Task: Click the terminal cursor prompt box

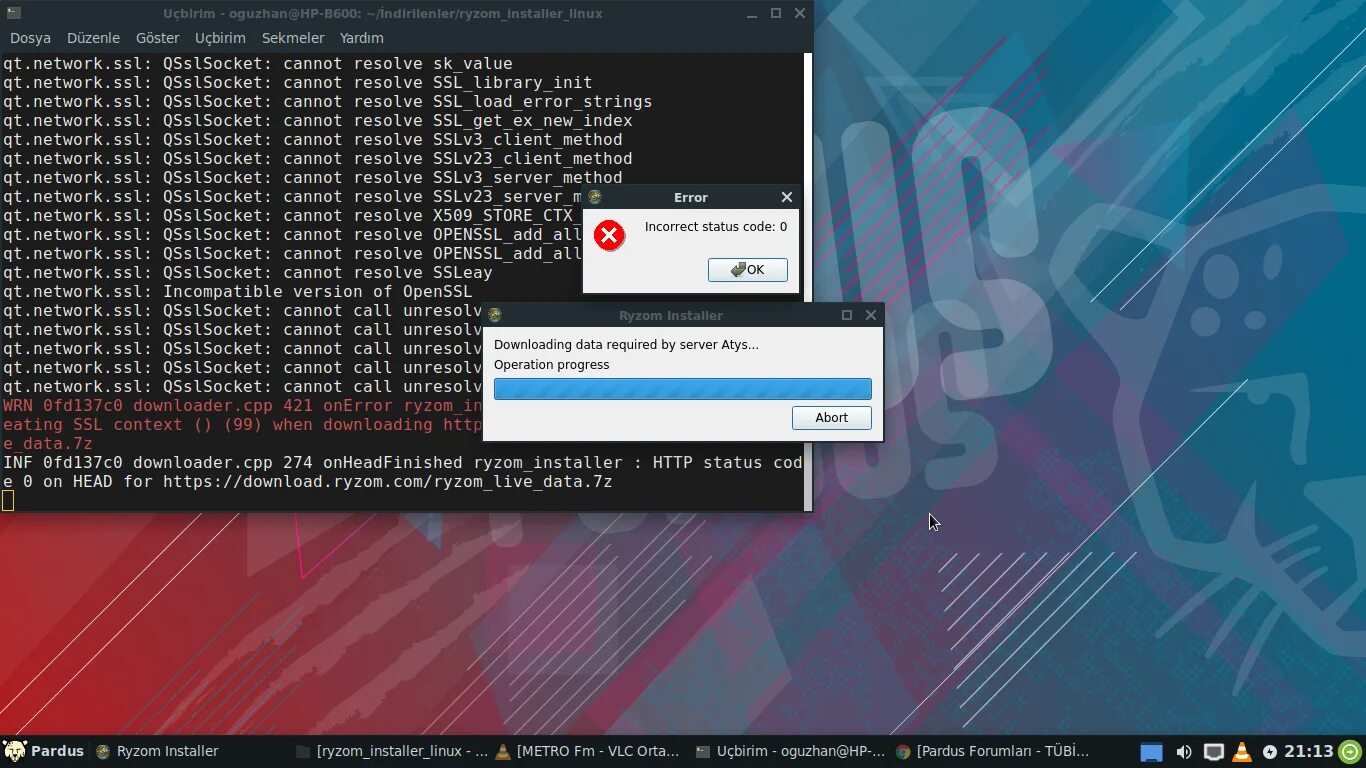Action: click(x=8, y=501)
